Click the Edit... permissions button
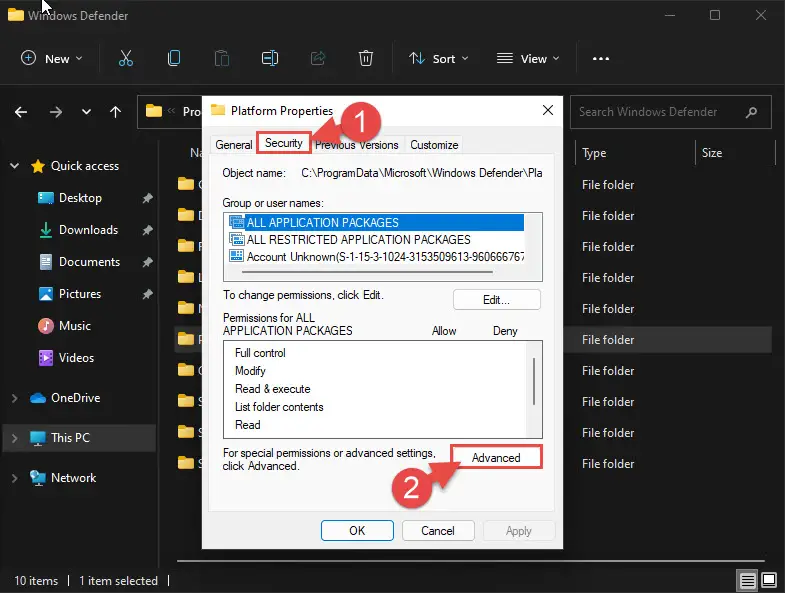The width and height of the screenshot is (785, 593). 496,300
